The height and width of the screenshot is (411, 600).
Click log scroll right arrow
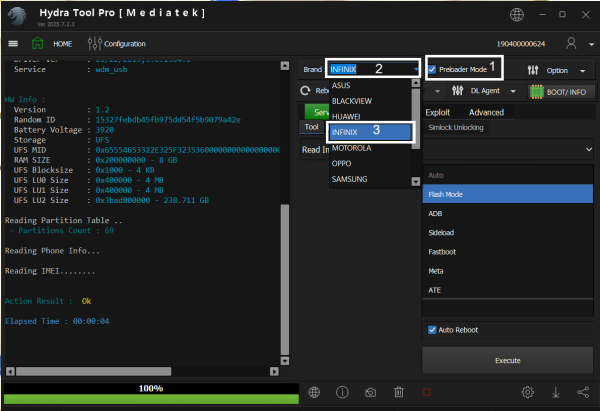tap(274, 371)
